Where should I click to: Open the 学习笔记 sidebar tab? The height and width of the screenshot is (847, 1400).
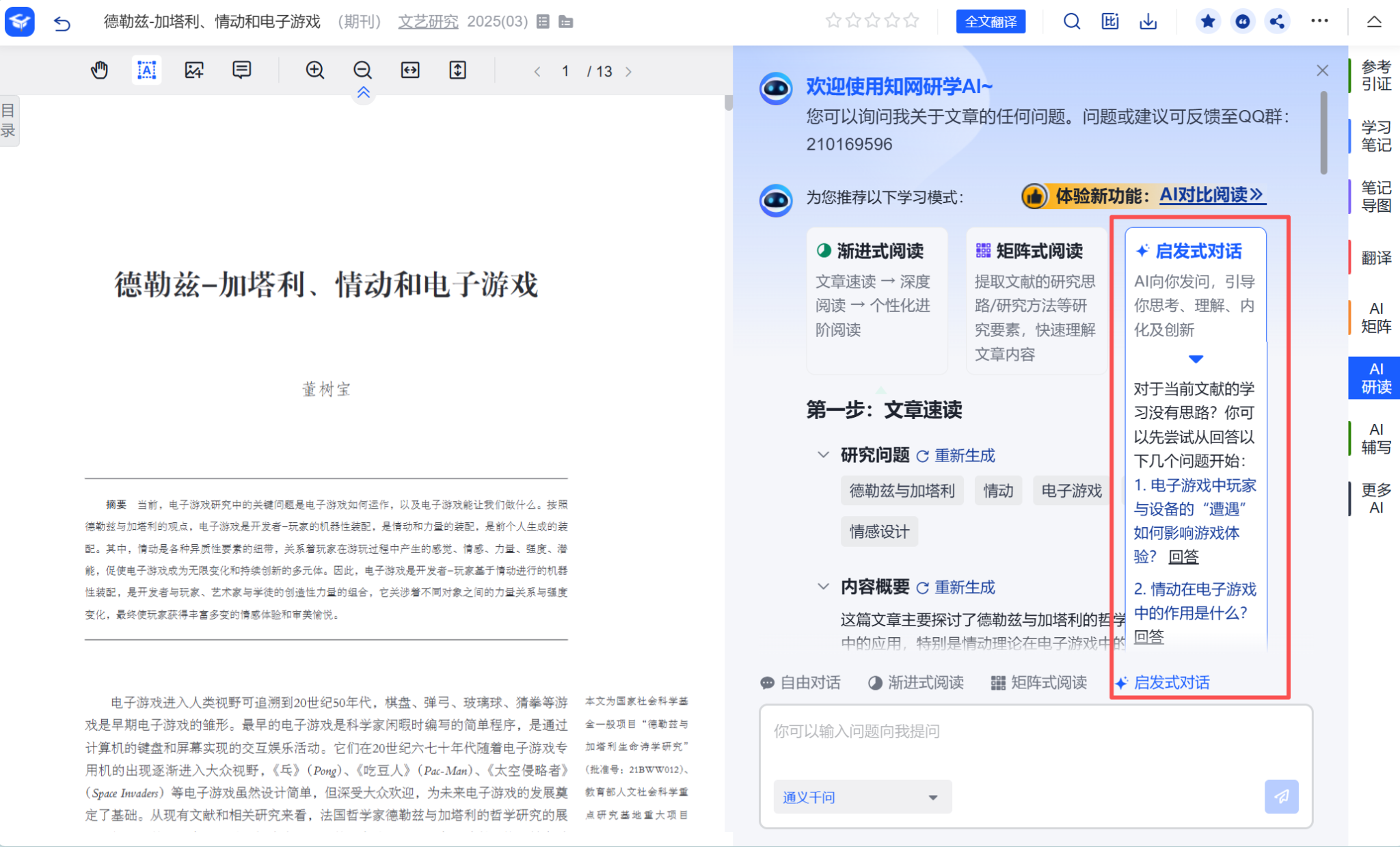point(1375,136)
